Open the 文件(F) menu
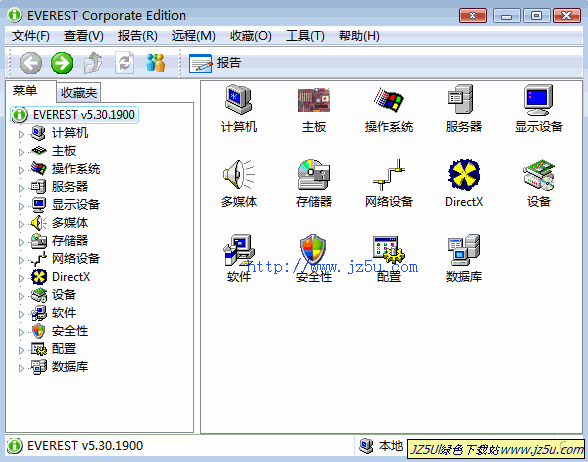The height and width of the screenshot is (462, 588). pyautogui.click(x=30, y=36)
